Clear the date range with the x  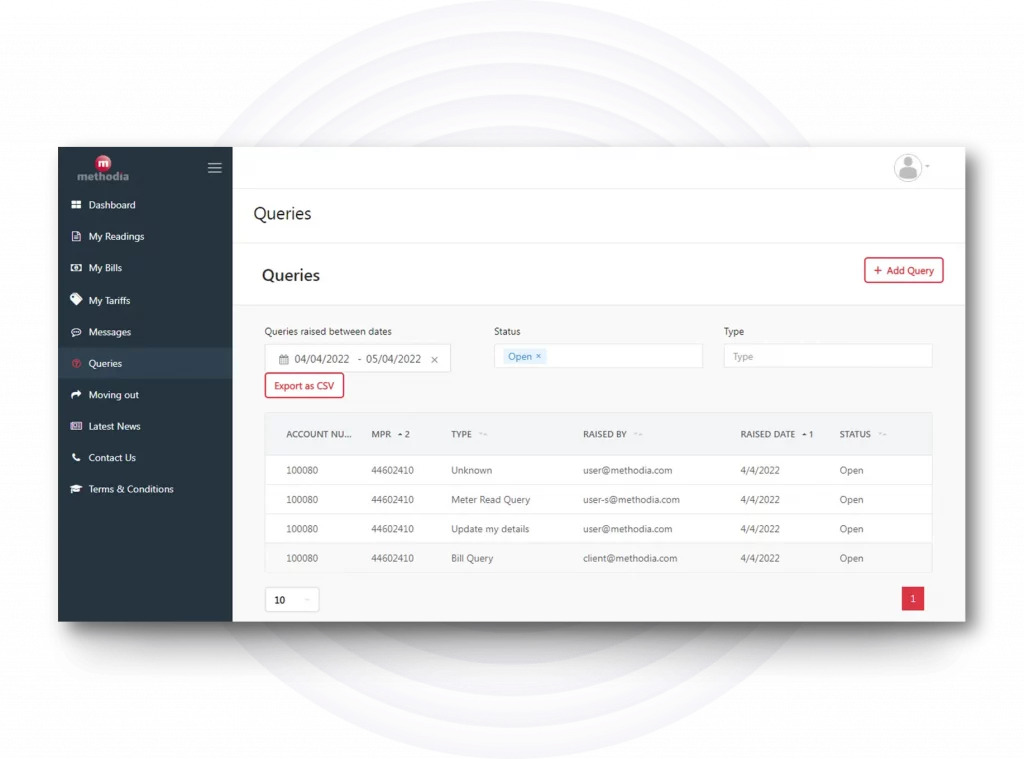click(x=434, y=360)
